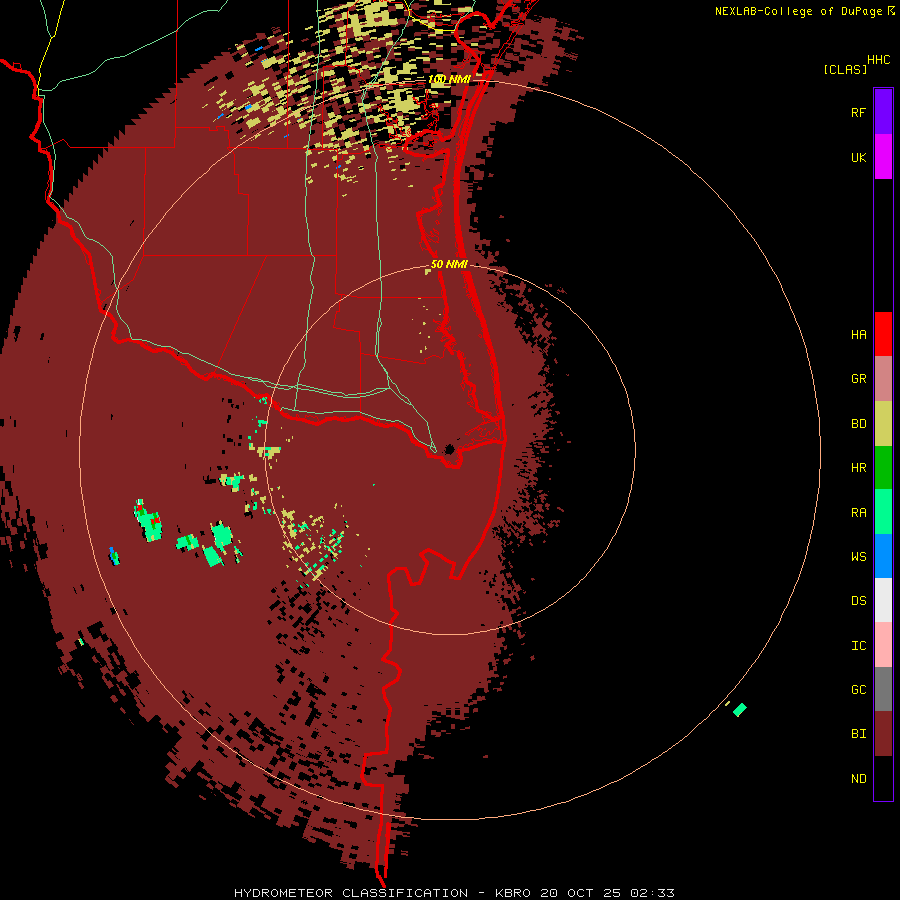Click the WS legend label
The width and height of the screenshot is (900, 900).
coord(858,556)
